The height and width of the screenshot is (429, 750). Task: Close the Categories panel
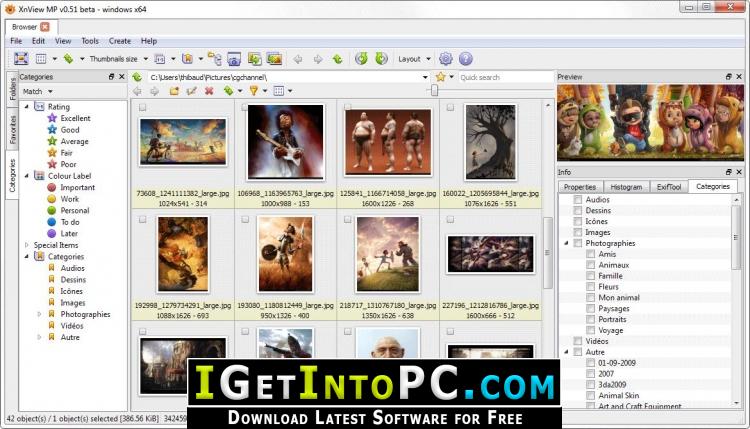click(x=121, y=77)
